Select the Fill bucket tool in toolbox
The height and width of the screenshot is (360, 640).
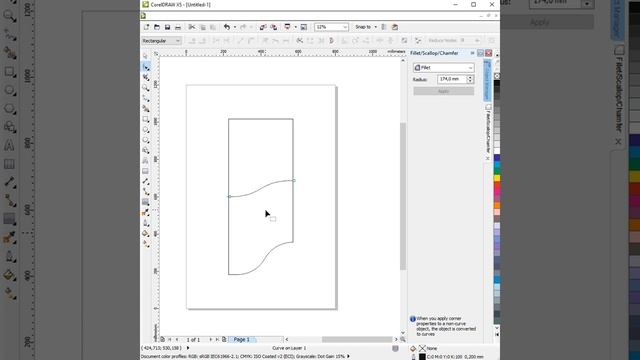coord(146,233)
